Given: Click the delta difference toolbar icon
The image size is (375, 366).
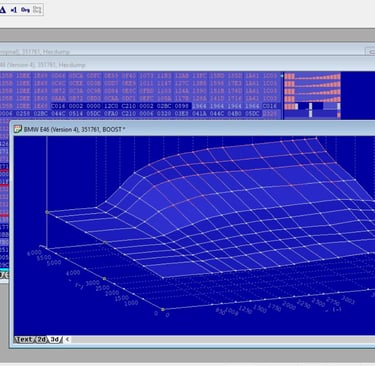Looking at the screenshot, I should (3, 10).
